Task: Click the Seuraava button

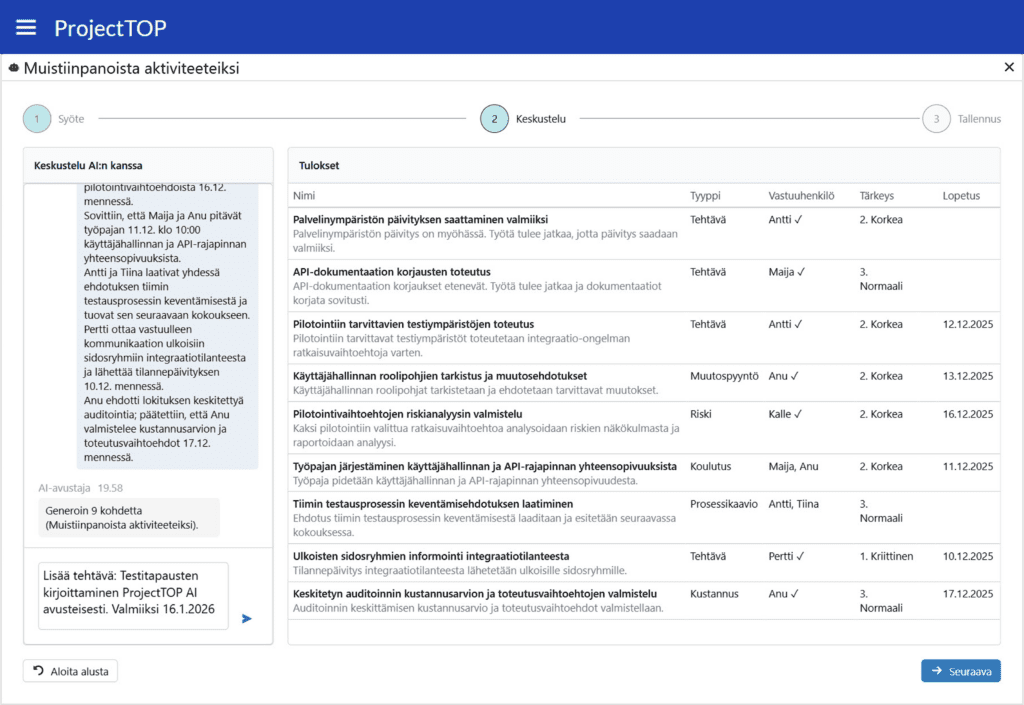Action: coord(960,671)
